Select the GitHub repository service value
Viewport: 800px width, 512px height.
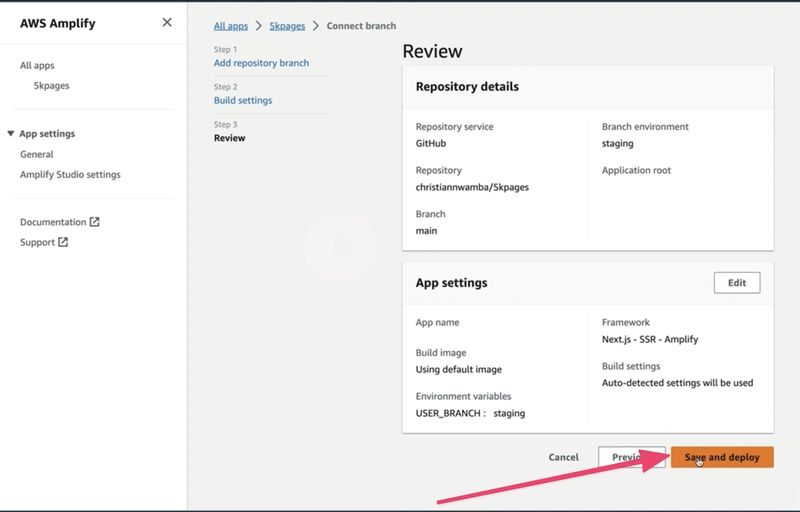point(431,143)
